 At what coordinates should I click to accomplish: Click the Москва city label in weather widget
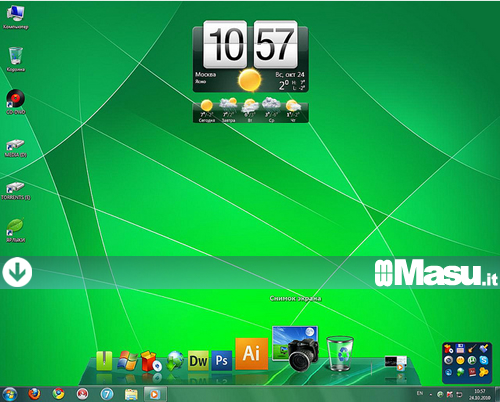click(206, 74)
